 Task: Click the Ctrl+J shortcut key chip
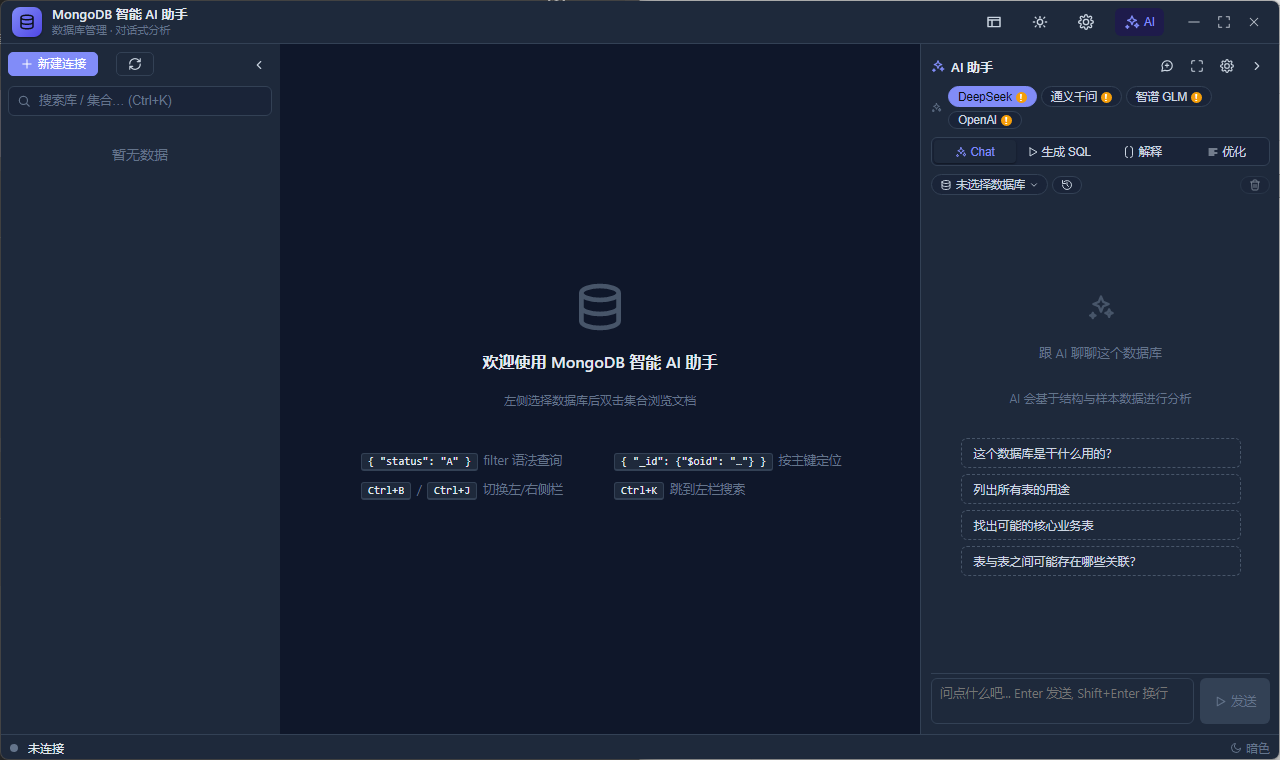point(452,490)
